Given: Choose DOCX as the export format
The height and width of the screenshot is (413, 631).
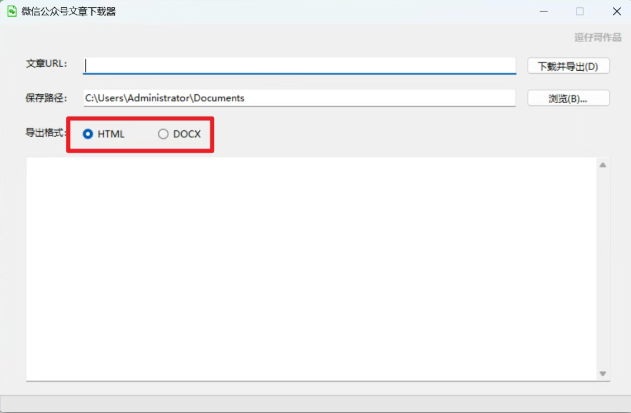Looking at the screenshot, I should pos(164,134).
